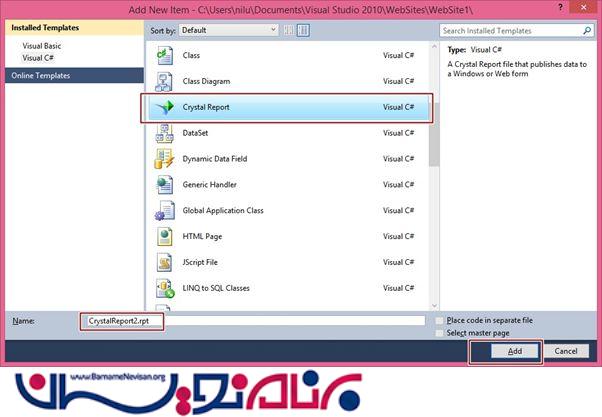Click the DataSet template icon
602x417 pixels.
pos(165,133)
